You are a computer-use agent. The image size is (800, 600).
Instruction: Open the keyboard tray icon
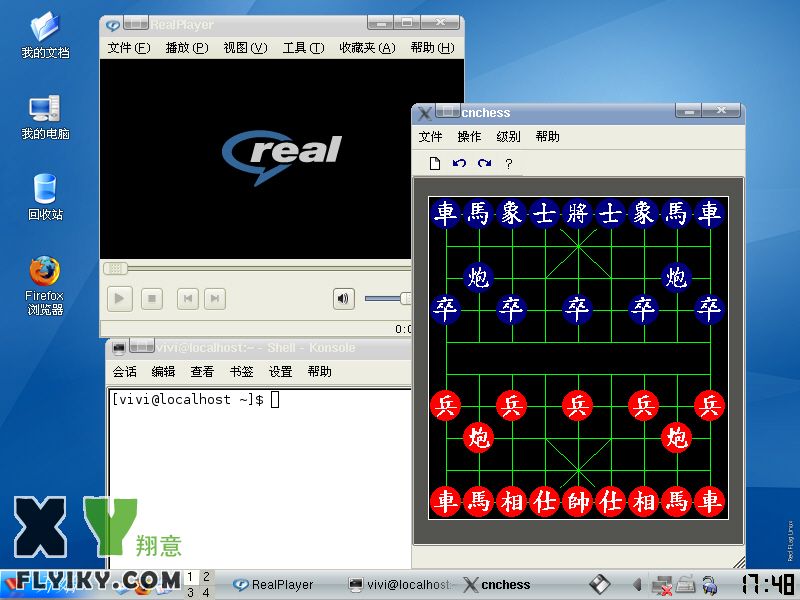point(685,585)
